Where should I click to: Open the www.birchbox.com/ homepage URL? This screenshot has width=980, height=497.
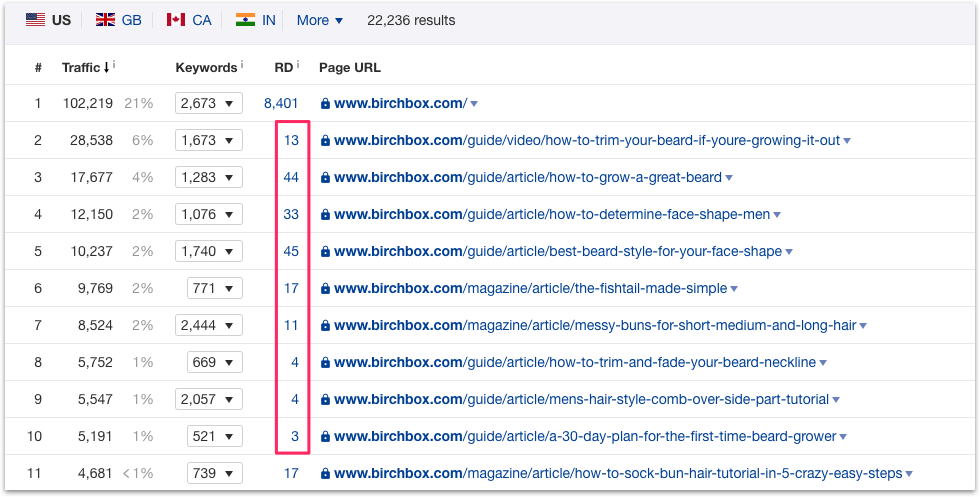coord(400,103)
